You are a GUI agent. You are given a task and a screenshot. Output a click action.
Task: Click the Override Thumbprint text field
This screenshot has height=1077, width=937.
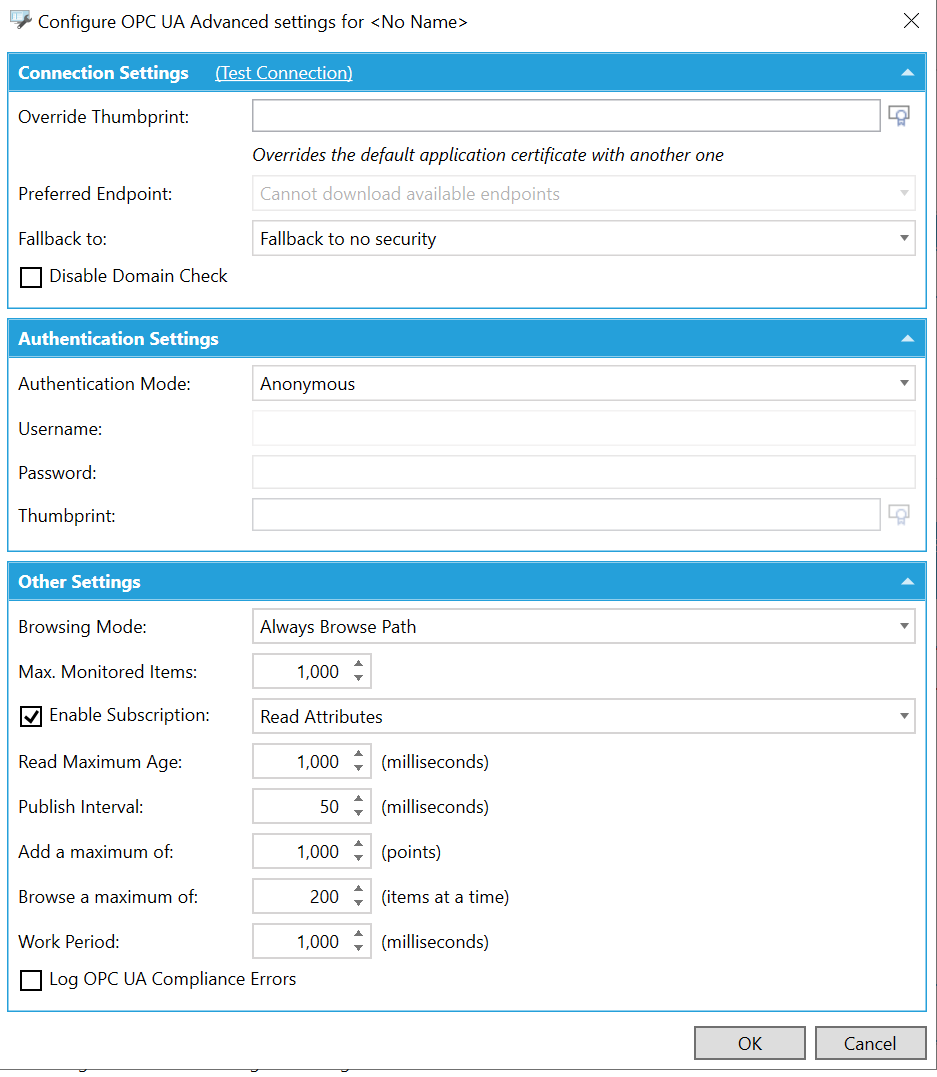565,116
